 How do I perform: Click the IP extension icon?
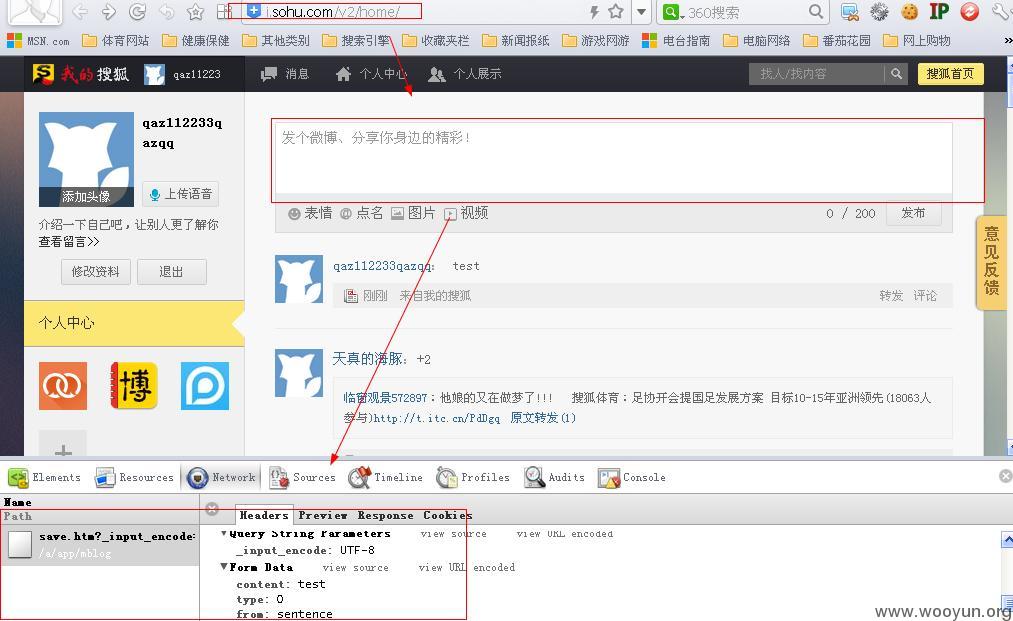[x=939, y=11]
